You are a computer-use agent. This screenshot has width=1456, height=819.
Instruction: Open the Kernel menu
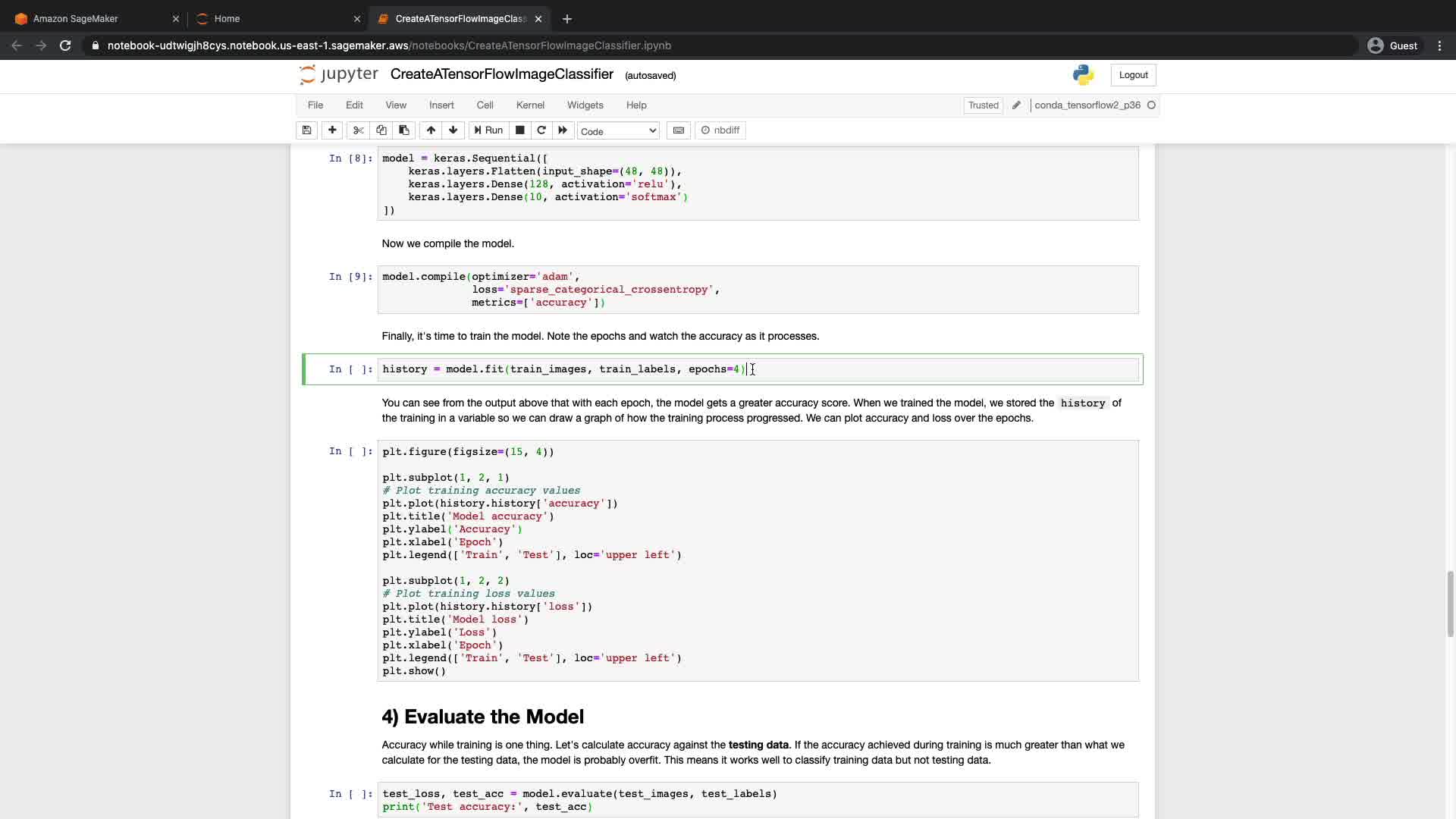[530, 105]
